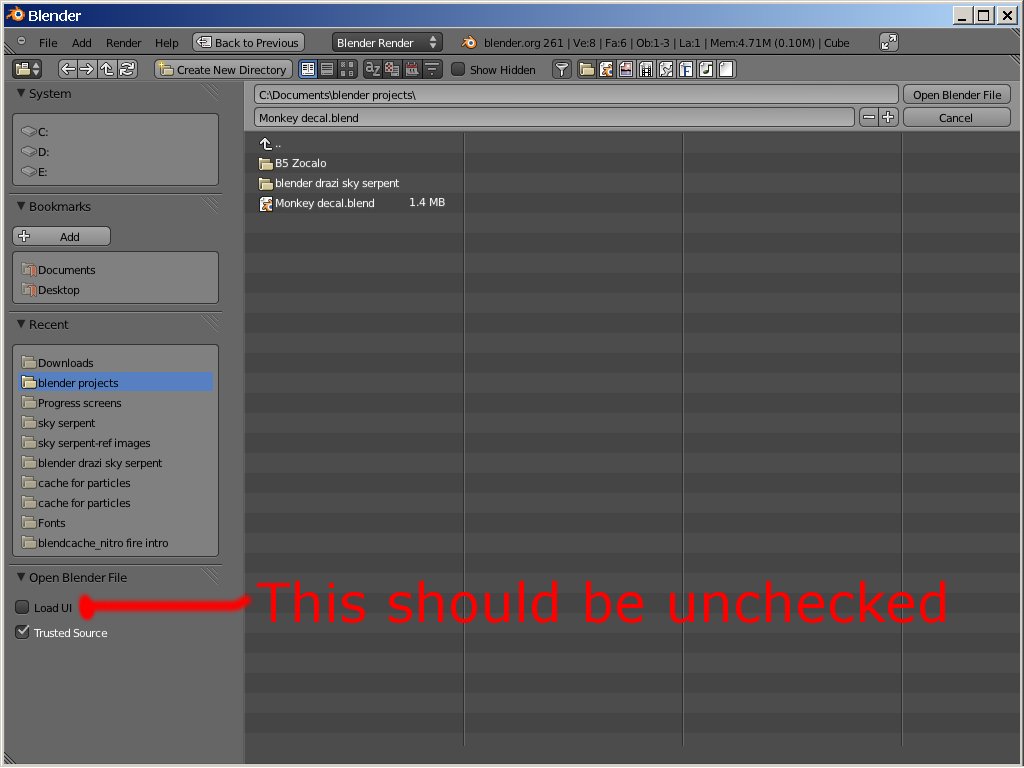Open the Blender Render engine dropdown
This screenshot has height=768, width=1024.
coord(386,42)
